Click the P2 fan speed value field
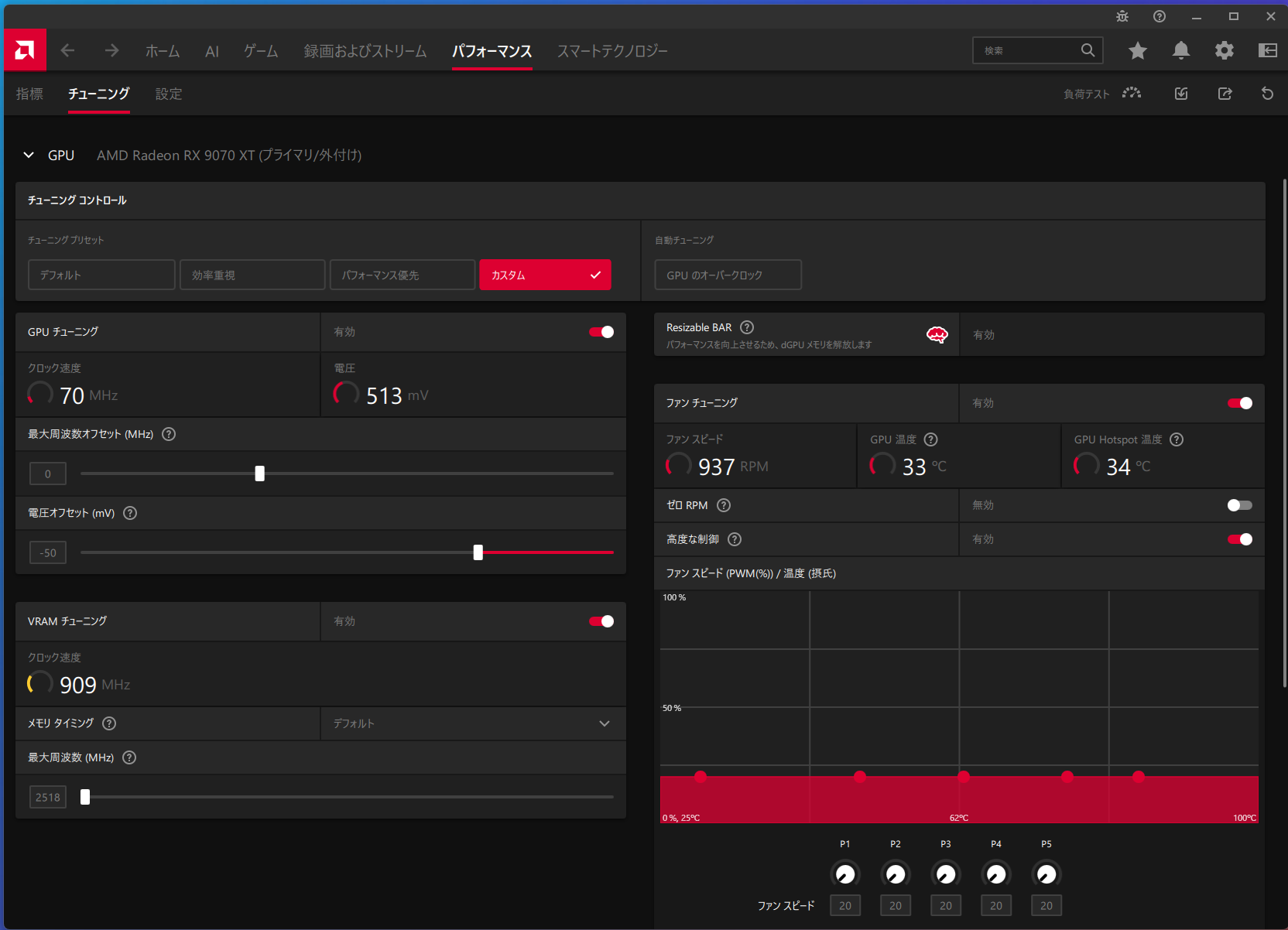This screenshot has height=930, width=1288. 896,905
